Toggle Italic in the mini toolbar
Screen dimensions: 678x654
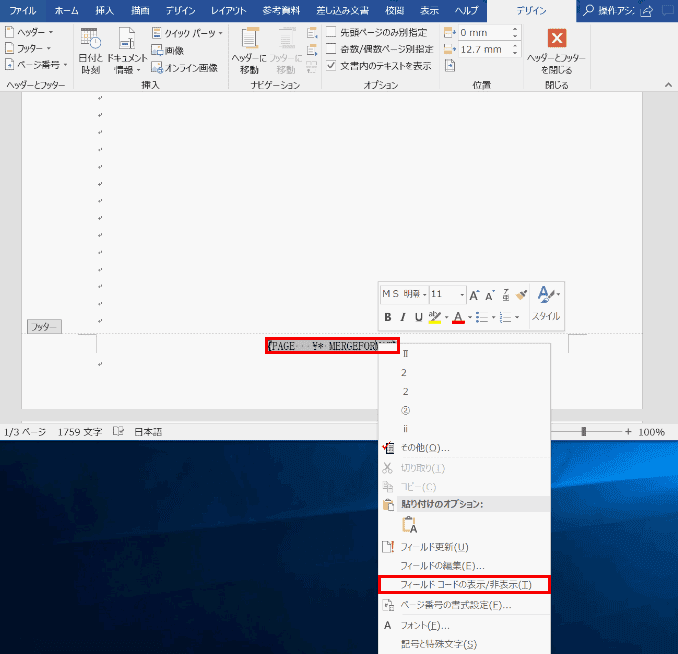click(403, 317)
